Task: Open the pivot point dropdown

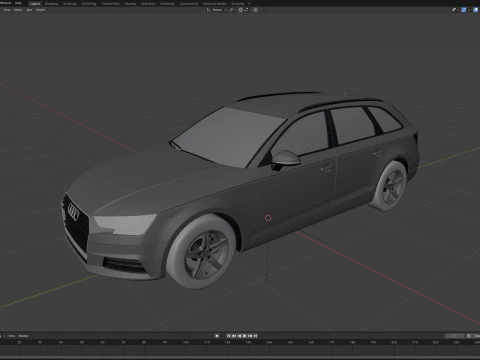Action: pyautogui.click(x=232, y=10)
